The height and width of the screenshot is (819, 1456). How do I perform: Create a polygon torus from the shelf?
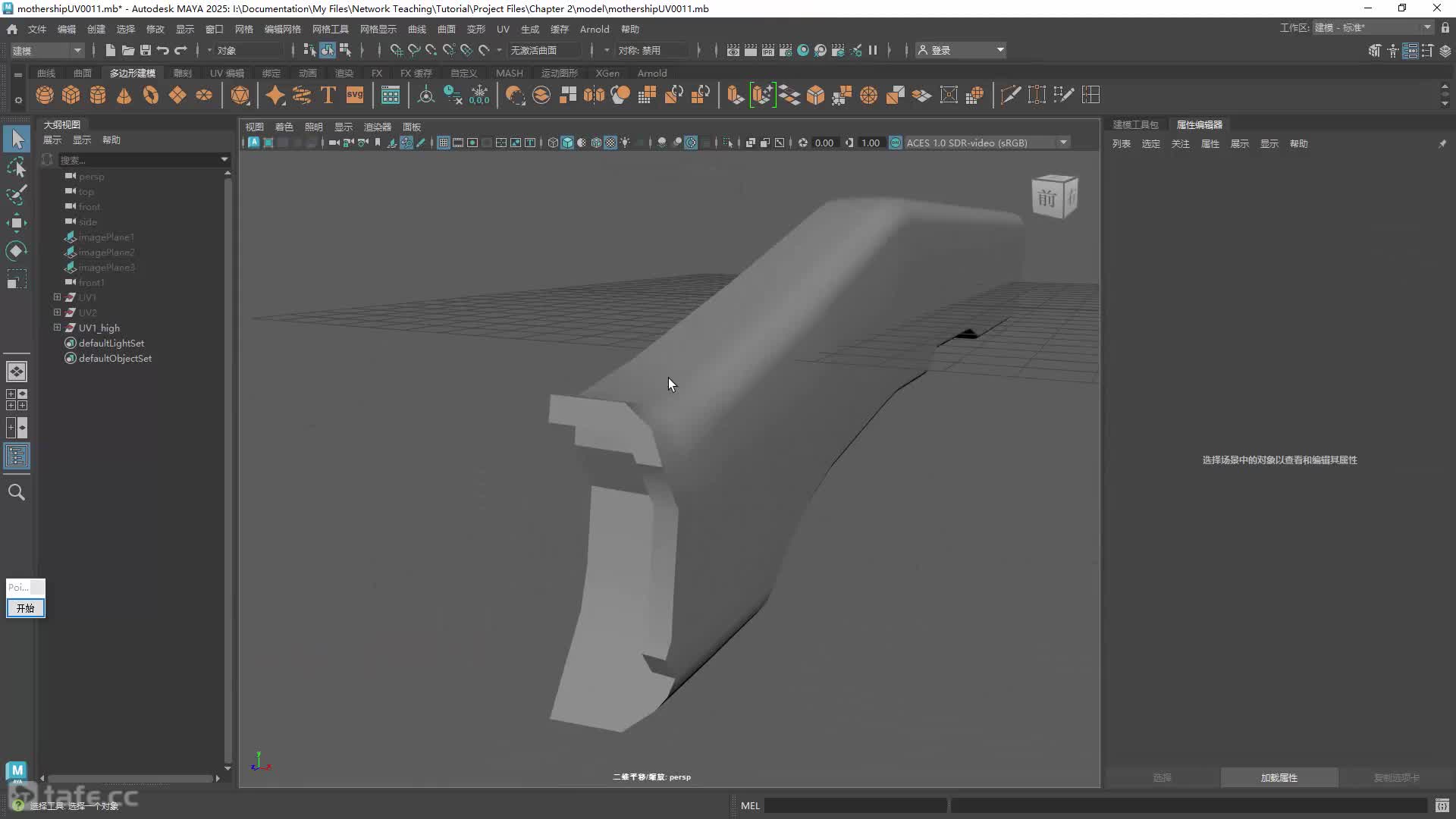pyautogui.click(x=151, y=95)
